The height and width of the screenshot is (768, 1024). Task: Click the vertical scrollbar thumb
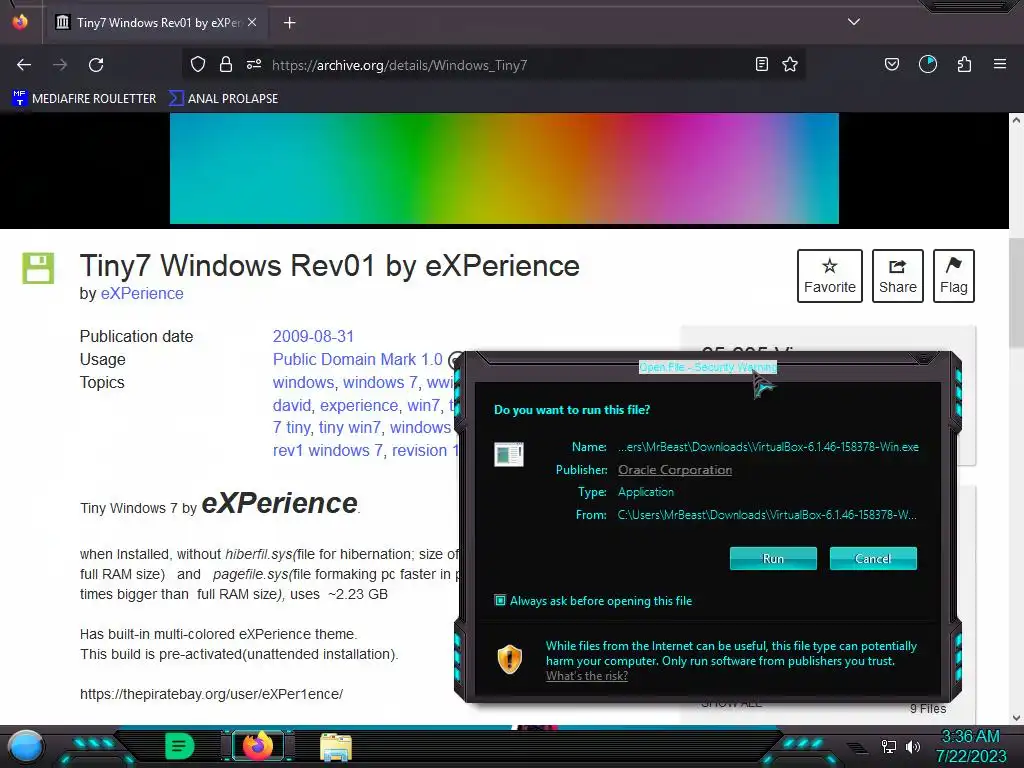click(1016, 294)
